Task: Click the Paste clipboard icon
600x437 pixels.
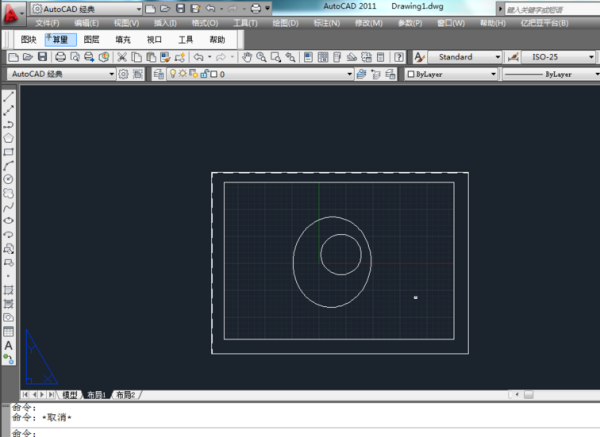Action: tap(151, 57)
